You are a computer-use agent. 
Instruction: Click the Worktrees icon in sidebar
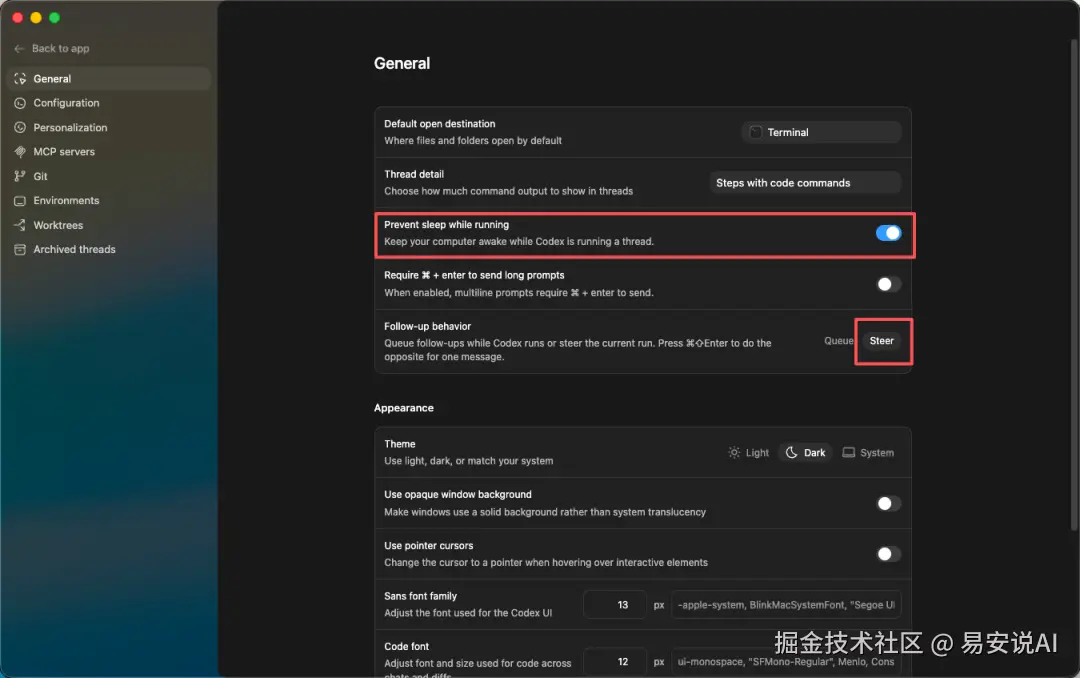[20, 225]
